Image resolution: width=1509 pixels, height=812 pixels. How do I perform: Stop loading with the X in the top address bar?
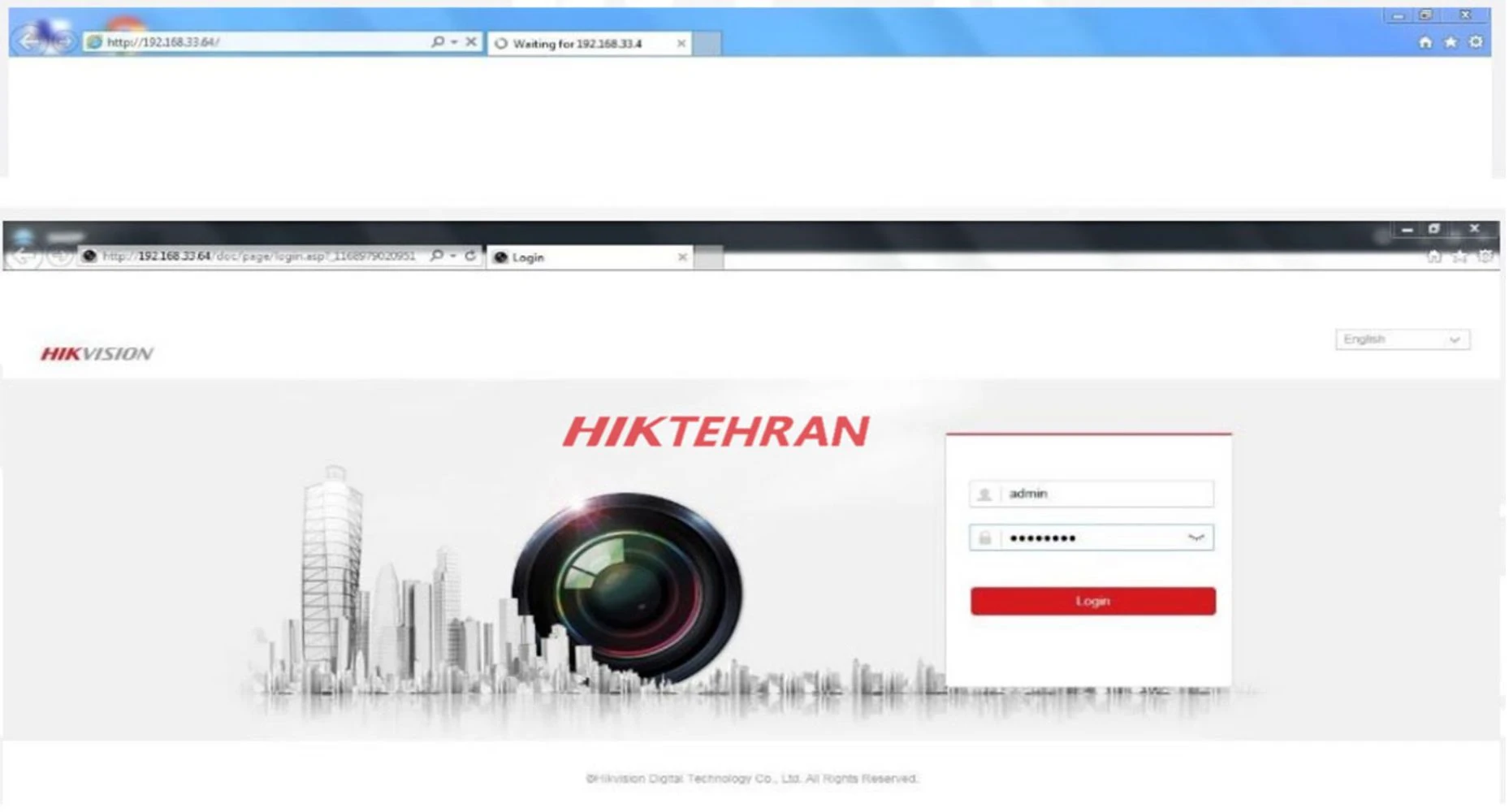(471, 41)
